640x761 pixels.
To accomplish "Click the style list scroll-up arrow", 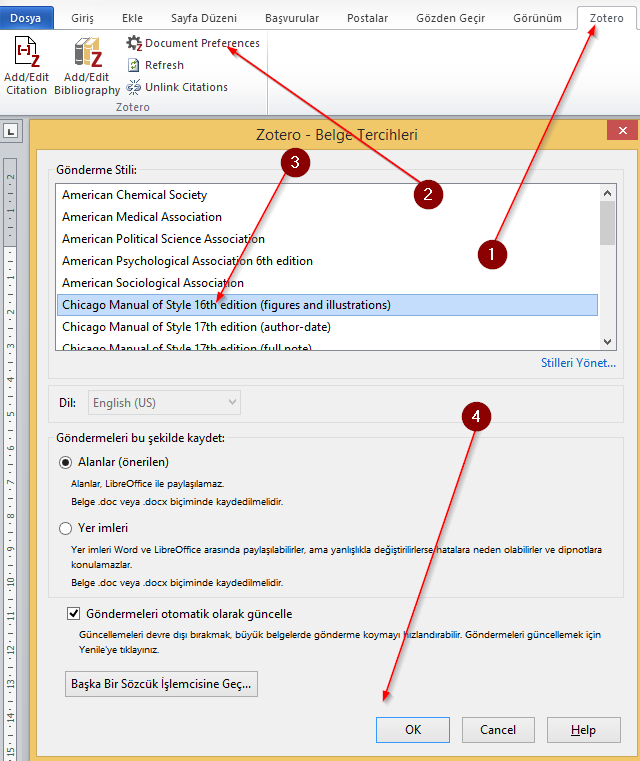I will [607, 193].
